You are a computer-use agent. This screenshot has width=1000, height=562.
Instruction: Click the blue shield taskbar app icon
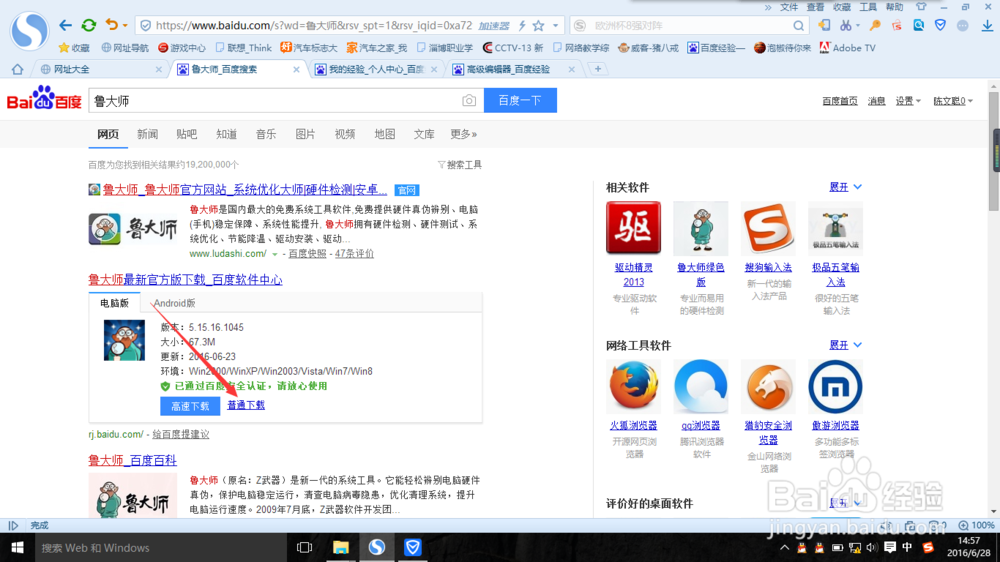(413, 547)
